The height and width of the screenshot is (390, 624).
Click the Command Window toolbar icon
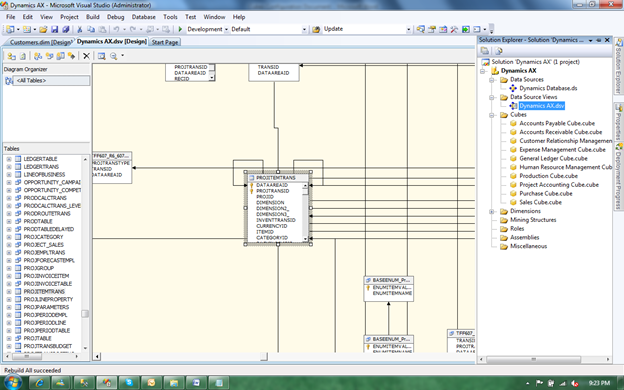point(476,29)
